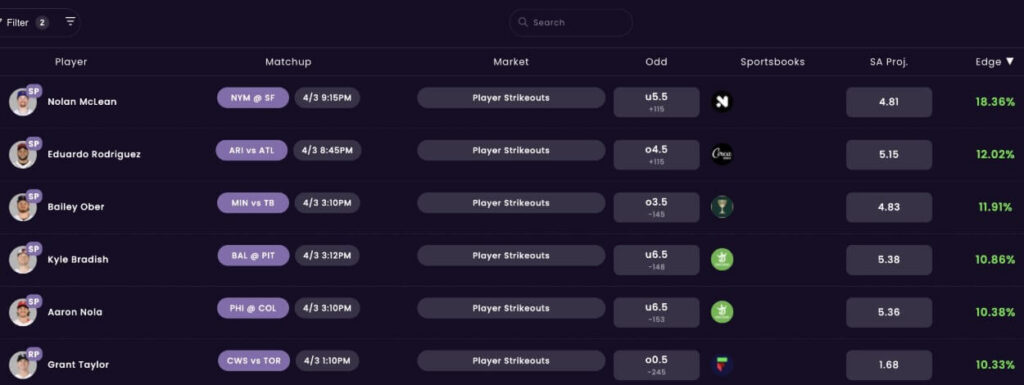Click the 11.91% edge value
This screenshot has height=385, width=1024.
click(995, 207)
